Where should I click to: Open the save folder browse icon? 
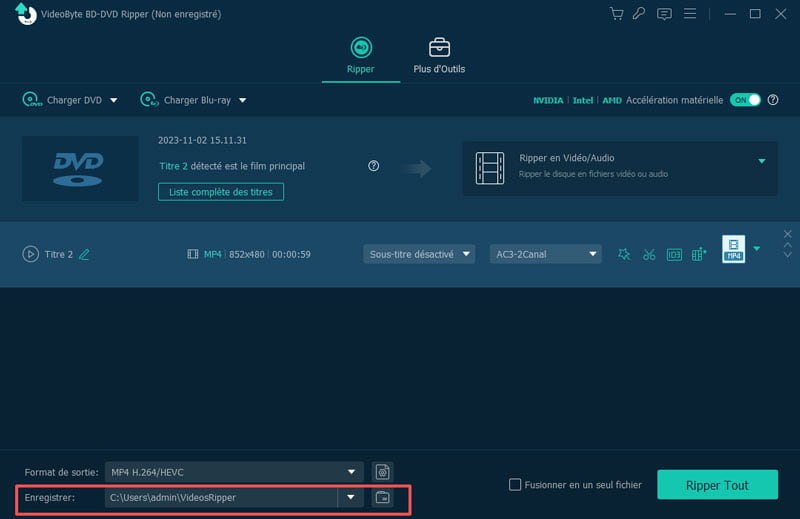(381, 497)
